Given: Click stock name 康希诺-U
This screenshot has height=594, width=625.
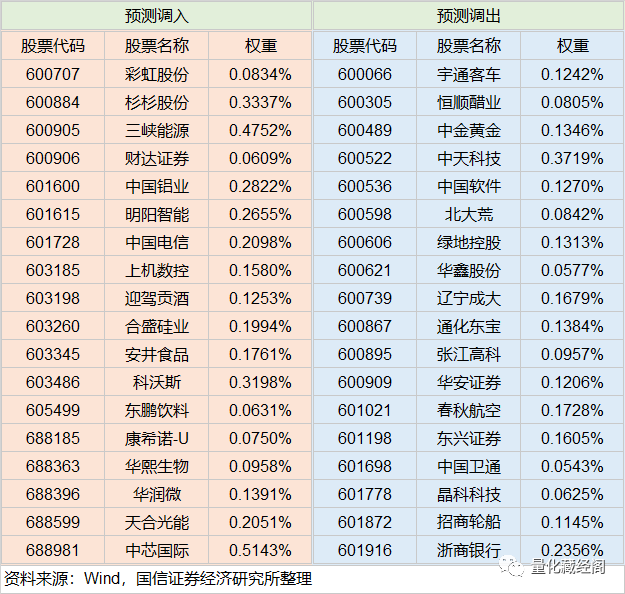Looking at the screenshot, I should pos(157,439).
